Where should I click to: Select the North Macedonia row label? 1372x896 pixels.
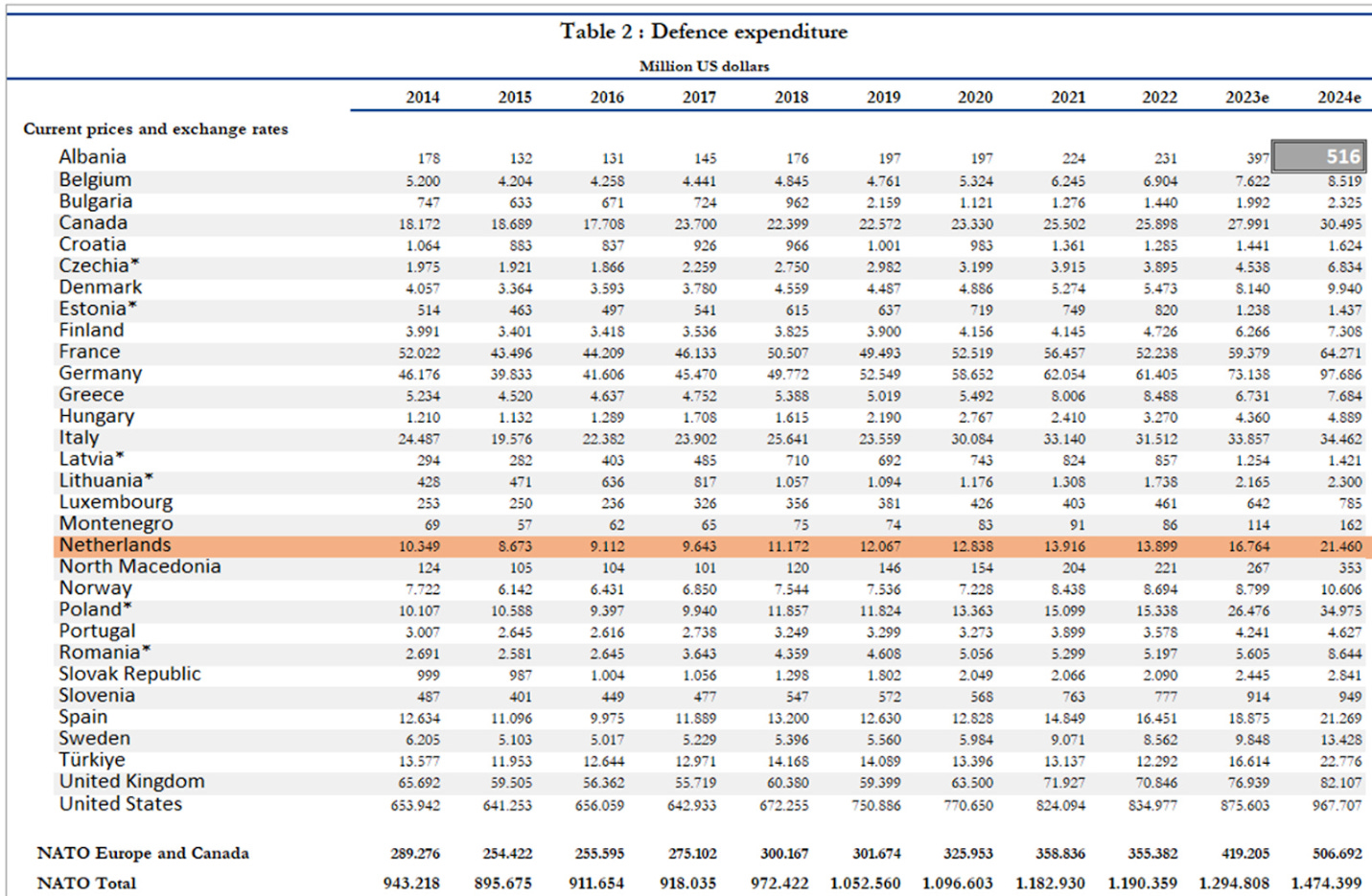click(140, 566)
